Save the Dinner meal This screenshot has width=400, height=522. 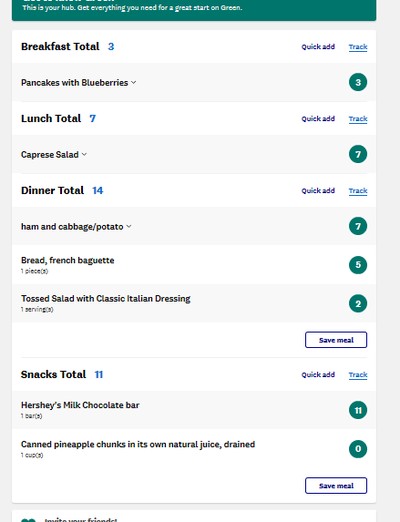pos(336,340)
